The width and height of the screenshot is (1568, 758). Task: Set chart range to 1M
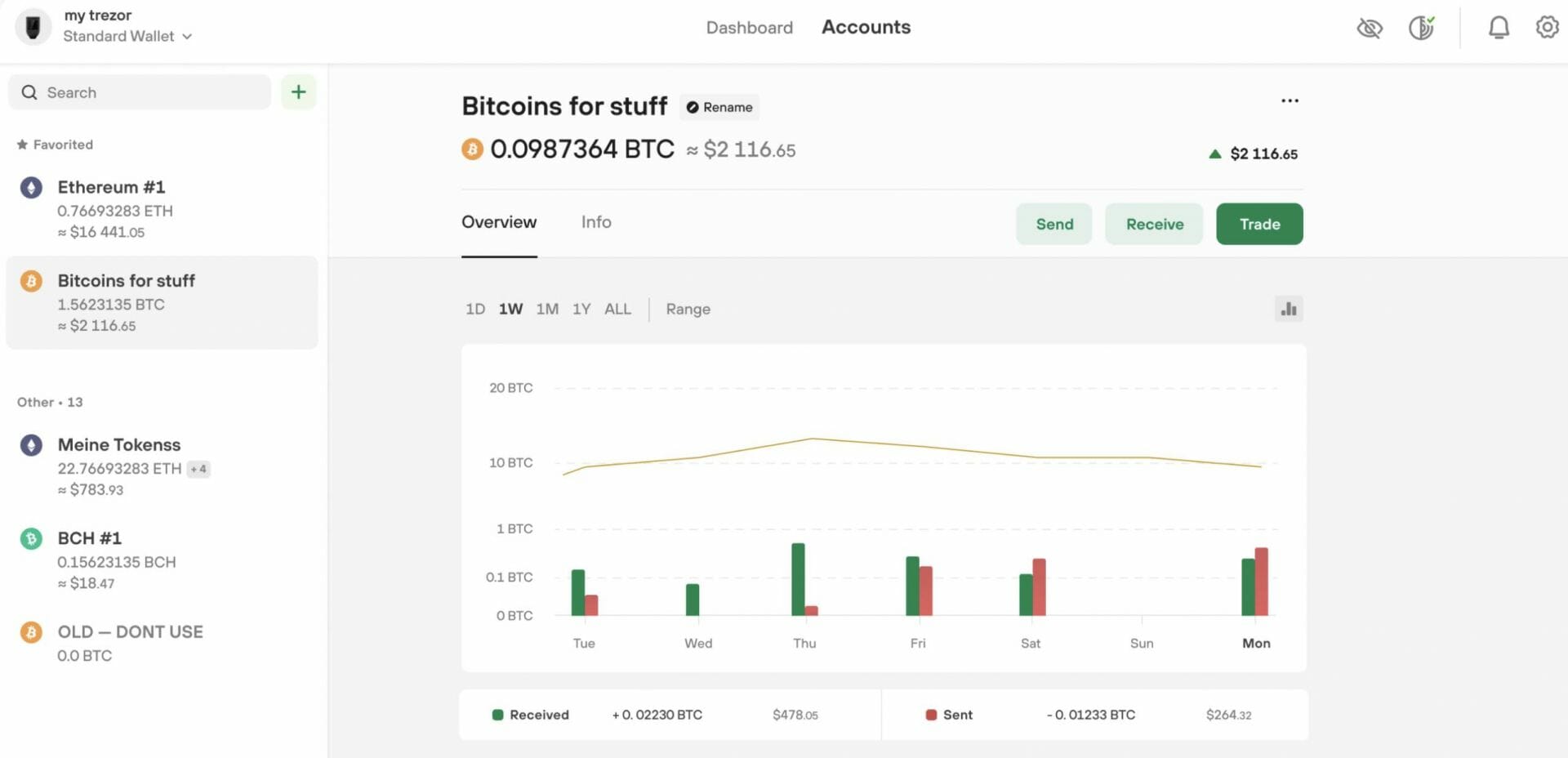(547, 310)
